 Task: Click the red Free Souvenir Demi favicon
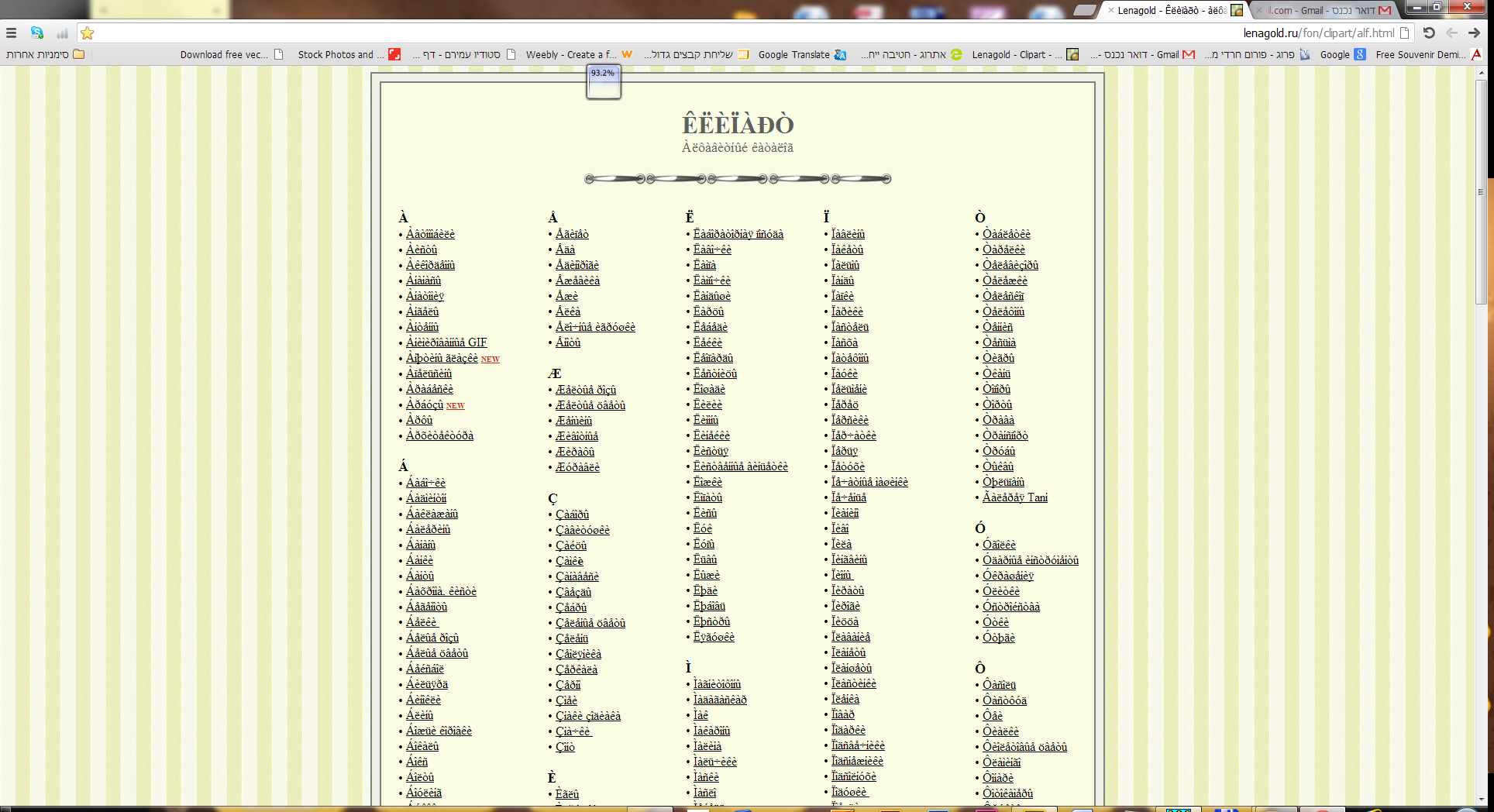point(1477,54)
